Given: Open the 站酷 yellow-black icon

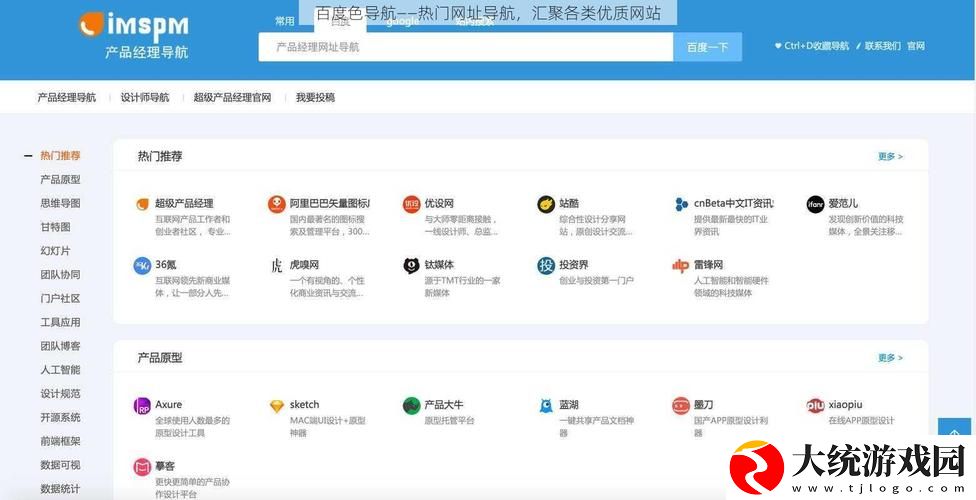Looking at the screenshot, I should point(546,204).
